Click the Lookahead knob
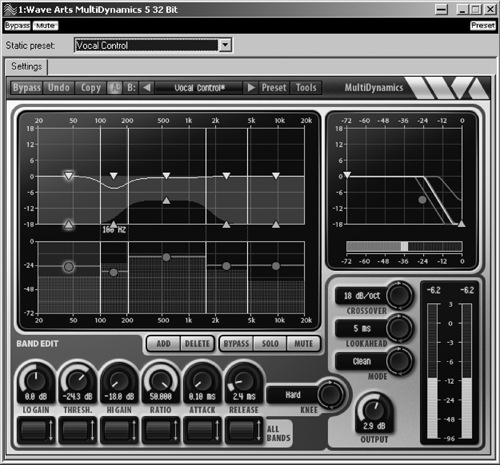 (399, 328)
